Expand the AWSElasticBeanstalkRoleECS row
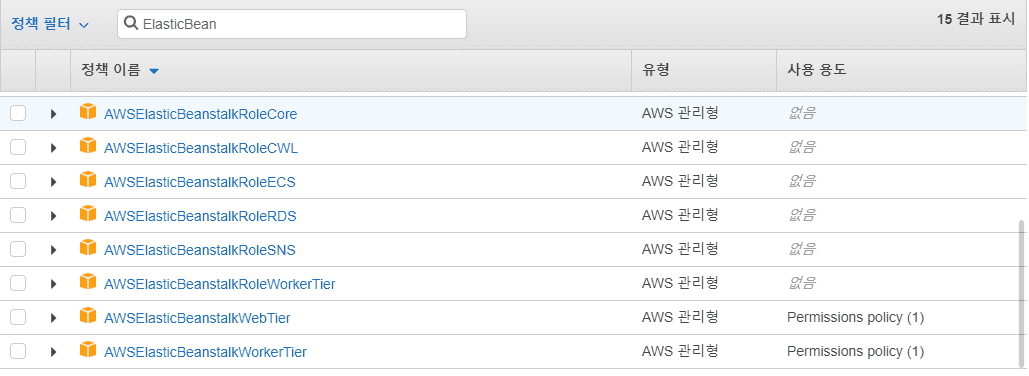Image resolution: width=1029 pixels, height=376 pixels. pos(54,182)
